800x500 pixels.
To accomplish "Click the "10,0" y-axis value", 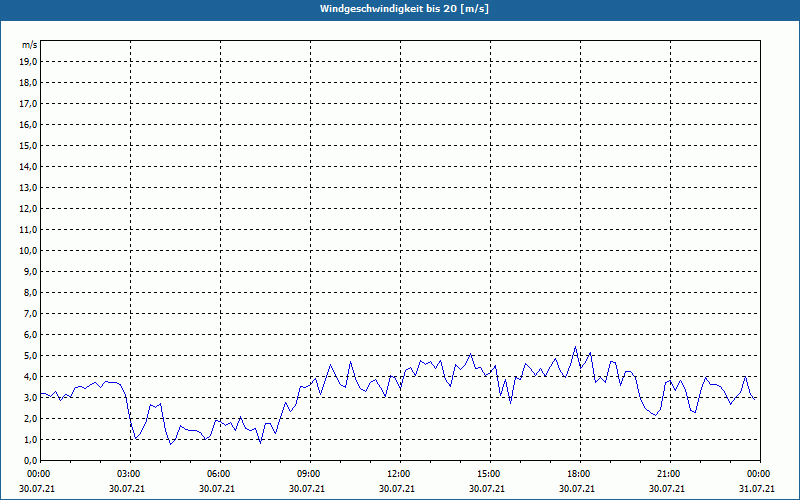I will point(28,251).
